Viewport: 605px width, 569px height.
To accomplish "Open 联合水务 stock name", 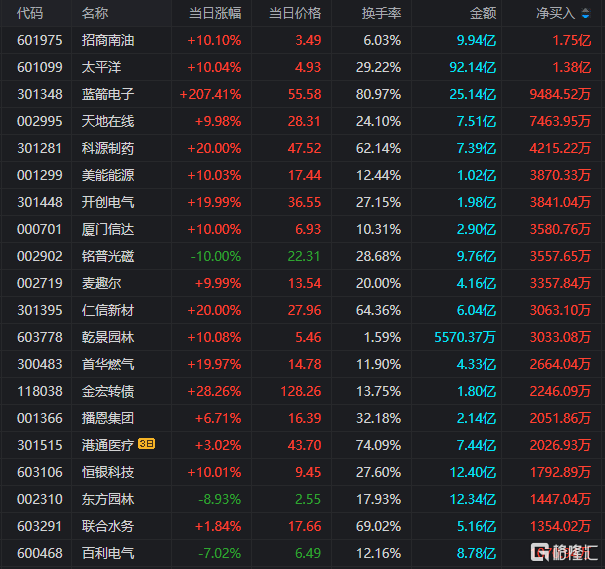I will 108,526.
